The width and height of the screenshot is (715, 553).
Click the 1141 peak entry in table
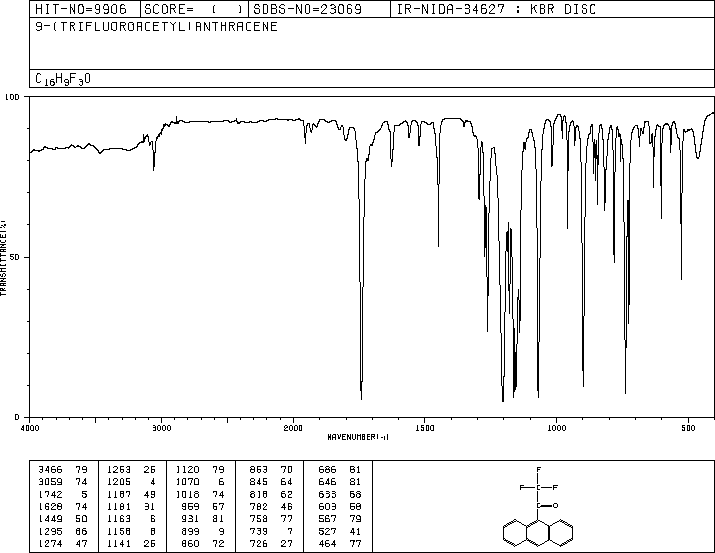132,544
